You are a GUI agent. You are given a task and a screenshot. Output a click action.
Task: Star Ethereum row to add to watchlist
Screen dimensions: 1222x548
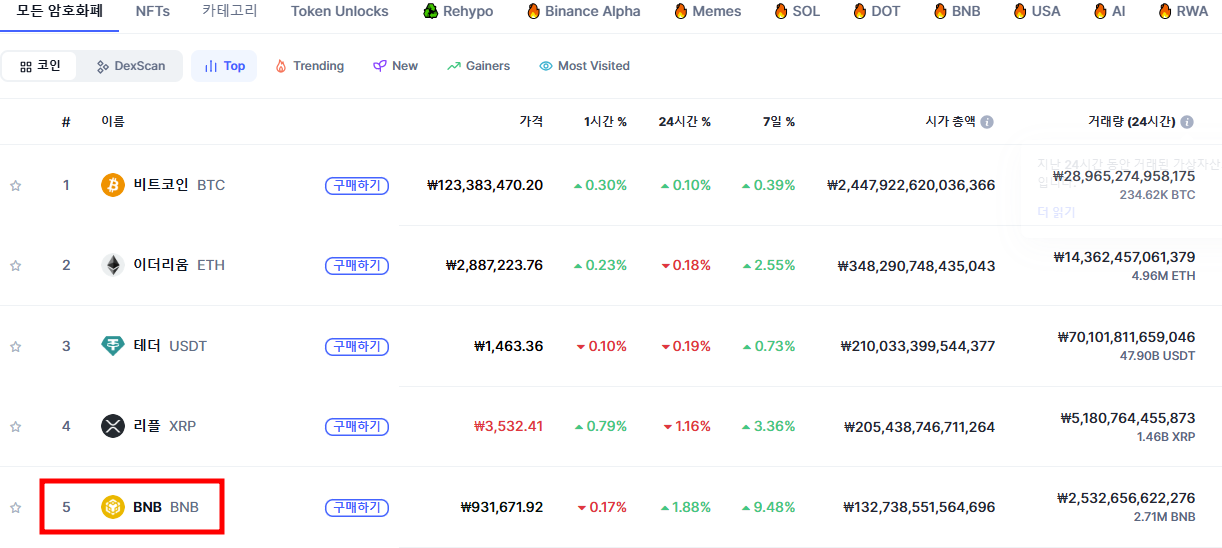click(15, 265)
